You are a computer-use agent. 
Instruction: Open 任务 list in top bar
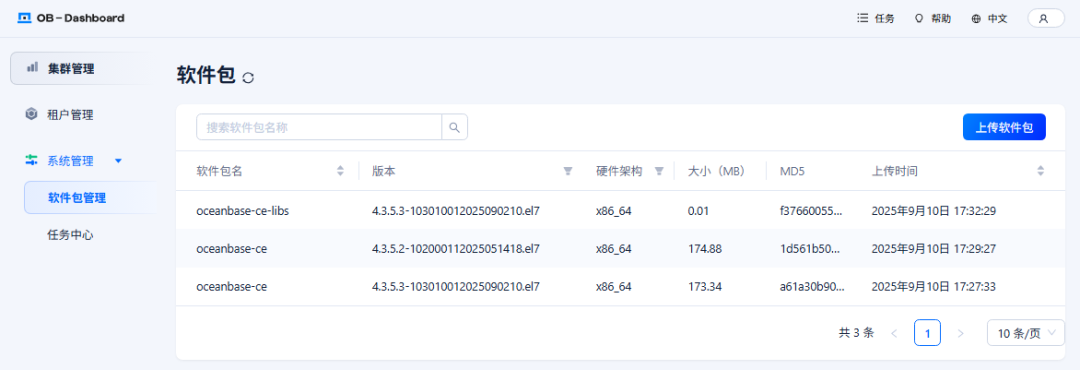click(x=875, y=19)
